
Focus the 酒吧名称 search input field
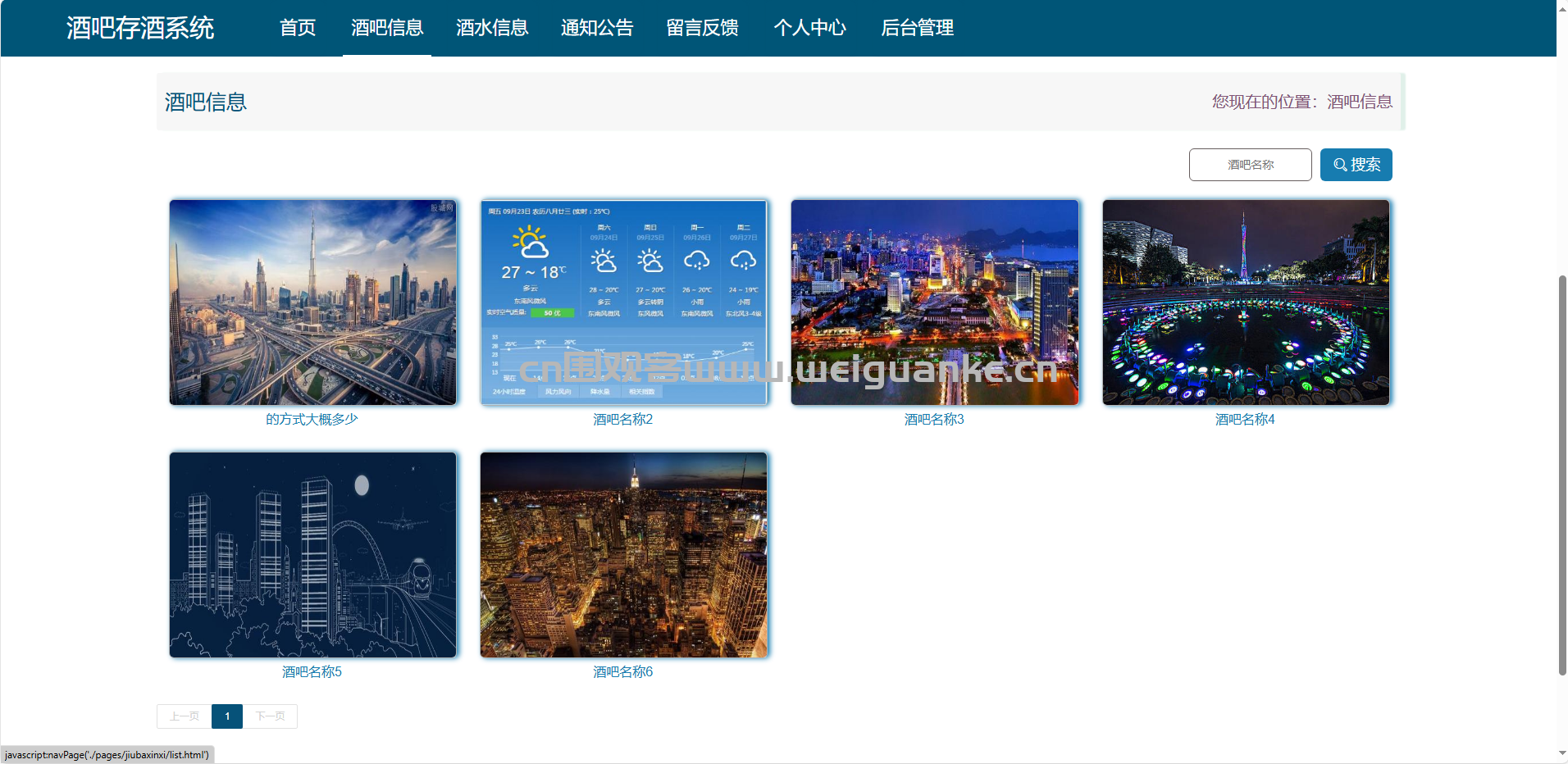click(x=1251, y=165)
